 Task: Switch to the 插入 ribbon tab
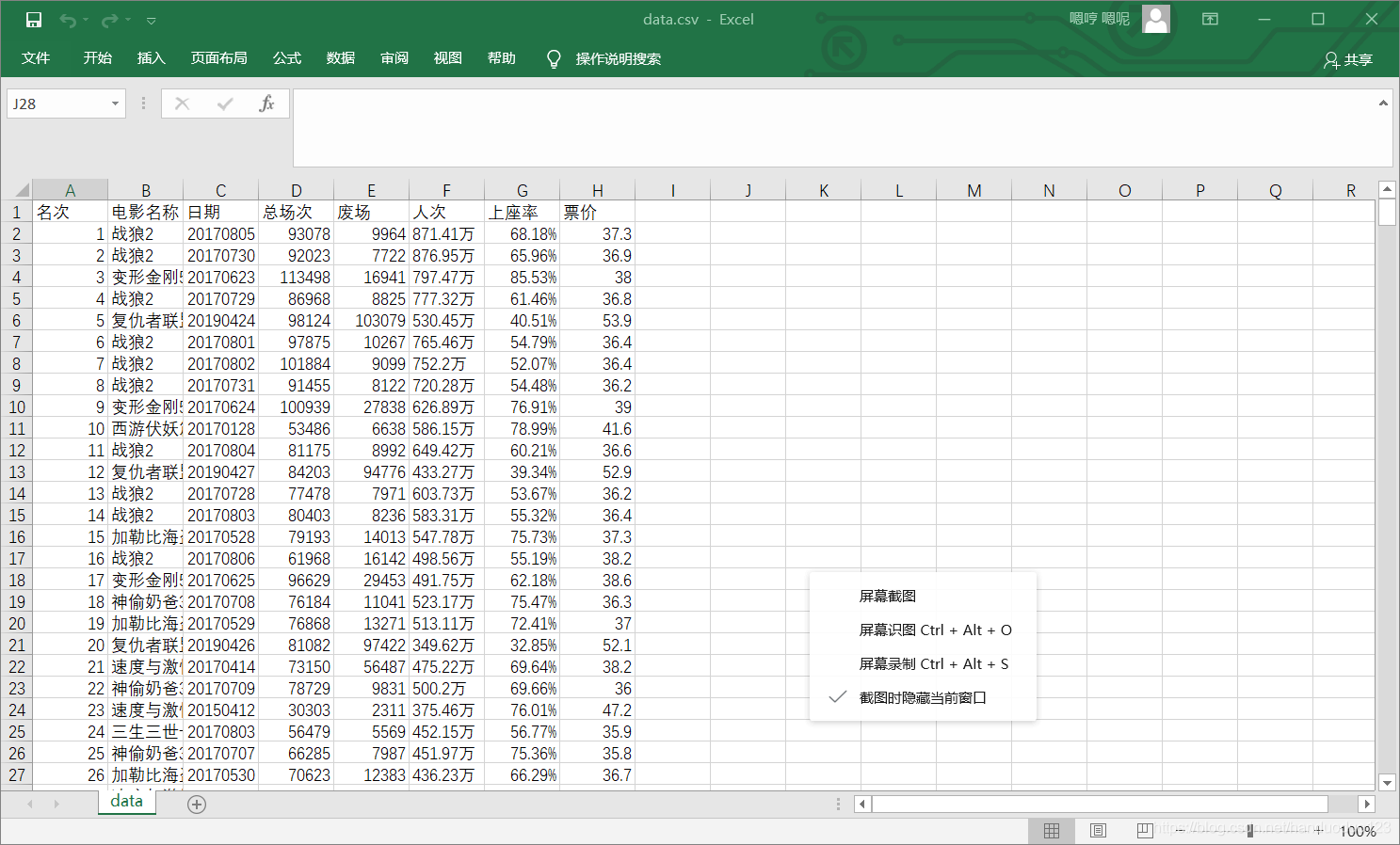pyautogui.click(x=151, y=58)
